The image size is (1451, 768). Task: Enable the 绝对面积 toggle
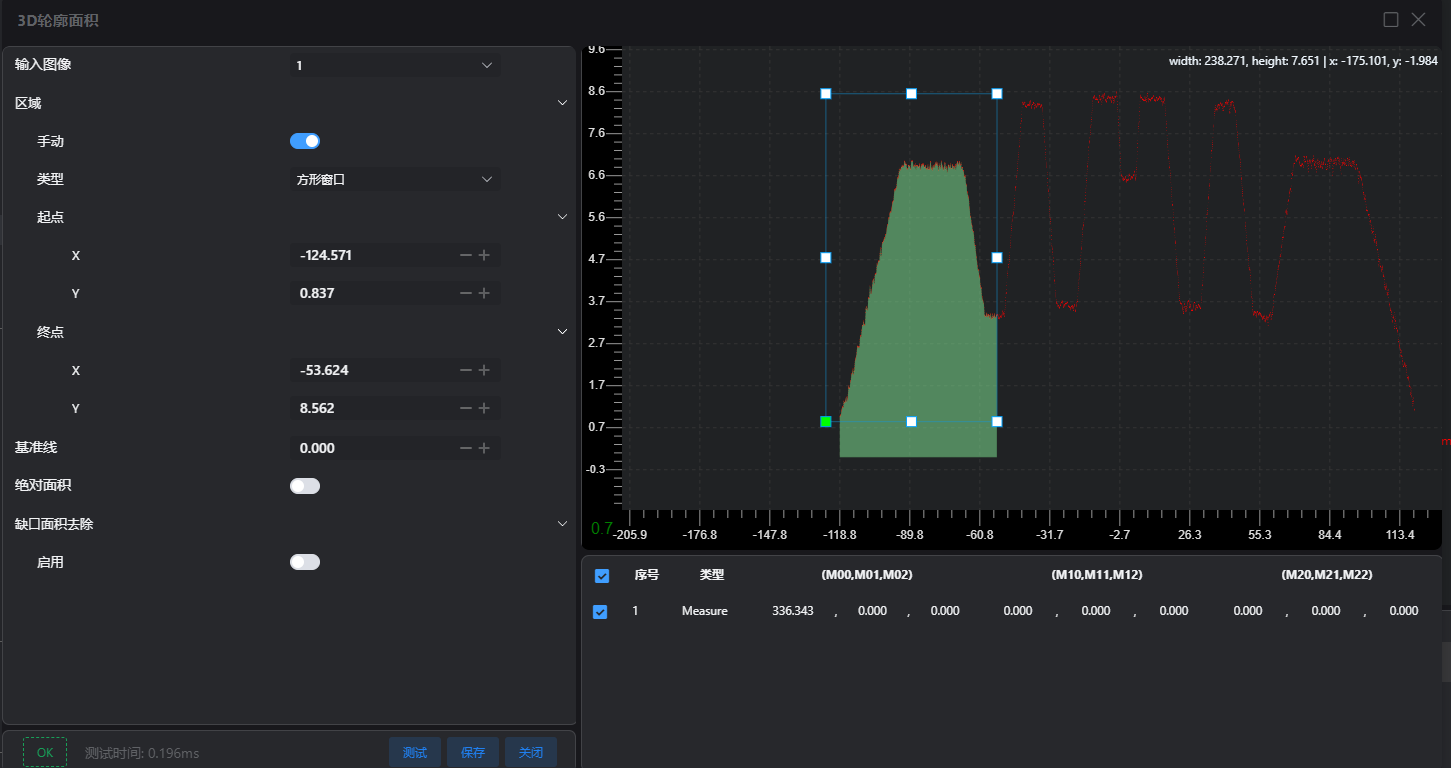(x=305, y=486)
